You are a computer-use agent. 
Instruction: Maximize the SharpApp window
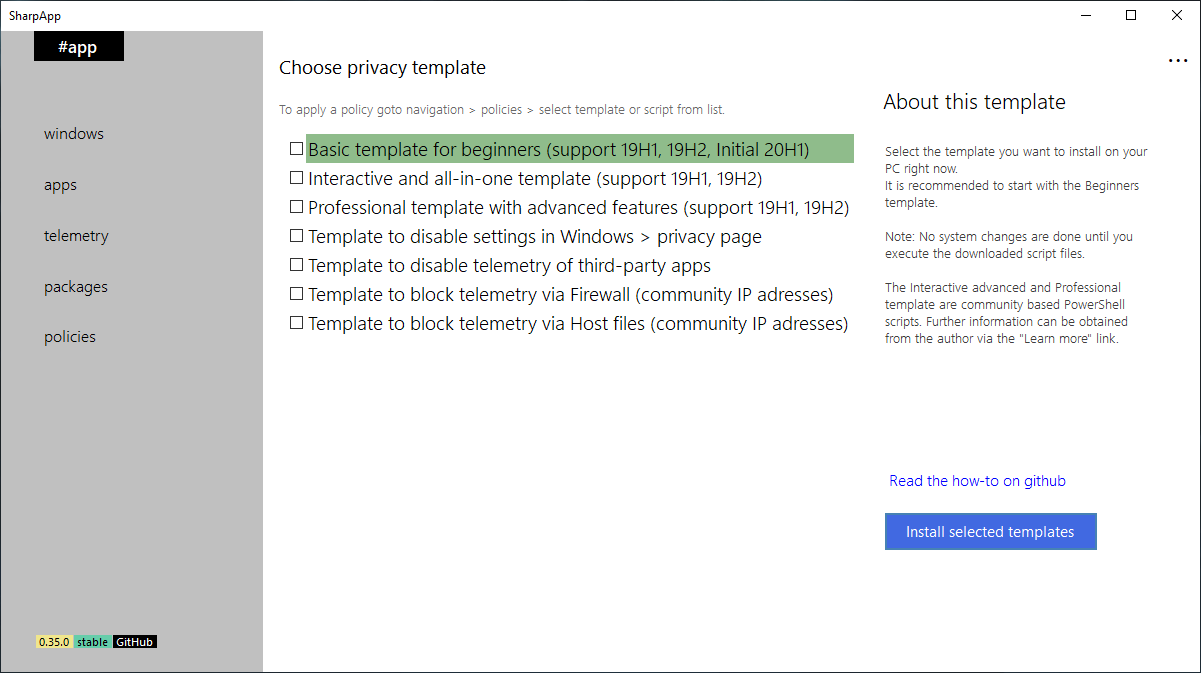(x=1131, y=15)
